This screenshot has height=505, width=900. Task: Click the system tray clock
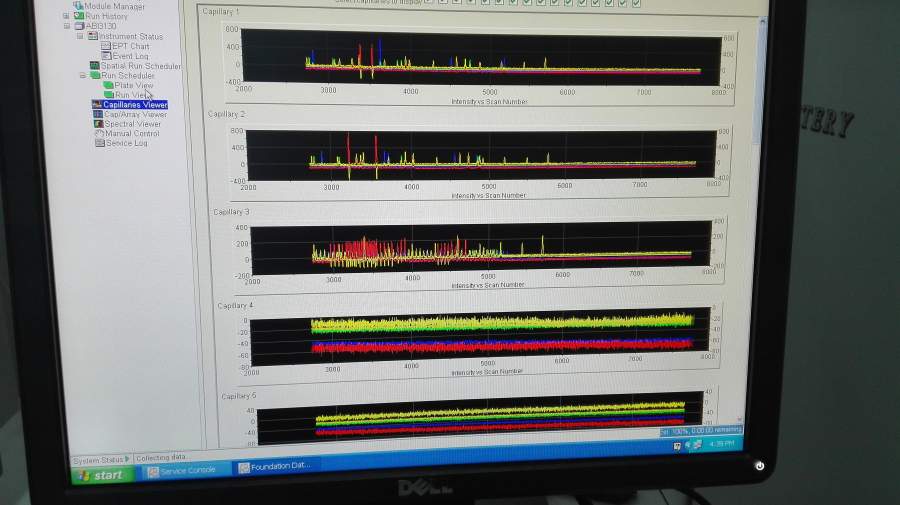click(x=721, y=444)
